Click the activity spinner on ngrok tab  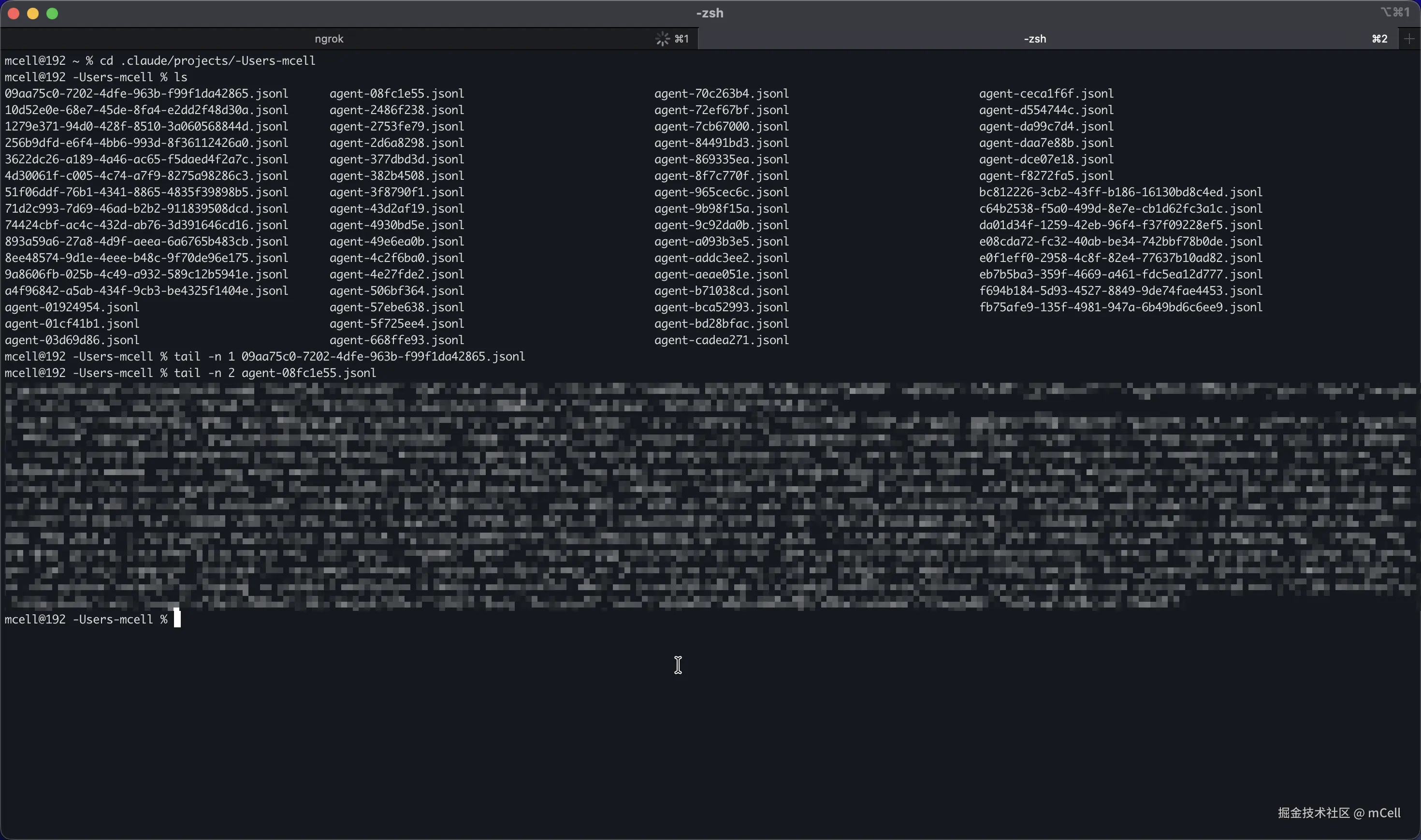pos(662,39)
